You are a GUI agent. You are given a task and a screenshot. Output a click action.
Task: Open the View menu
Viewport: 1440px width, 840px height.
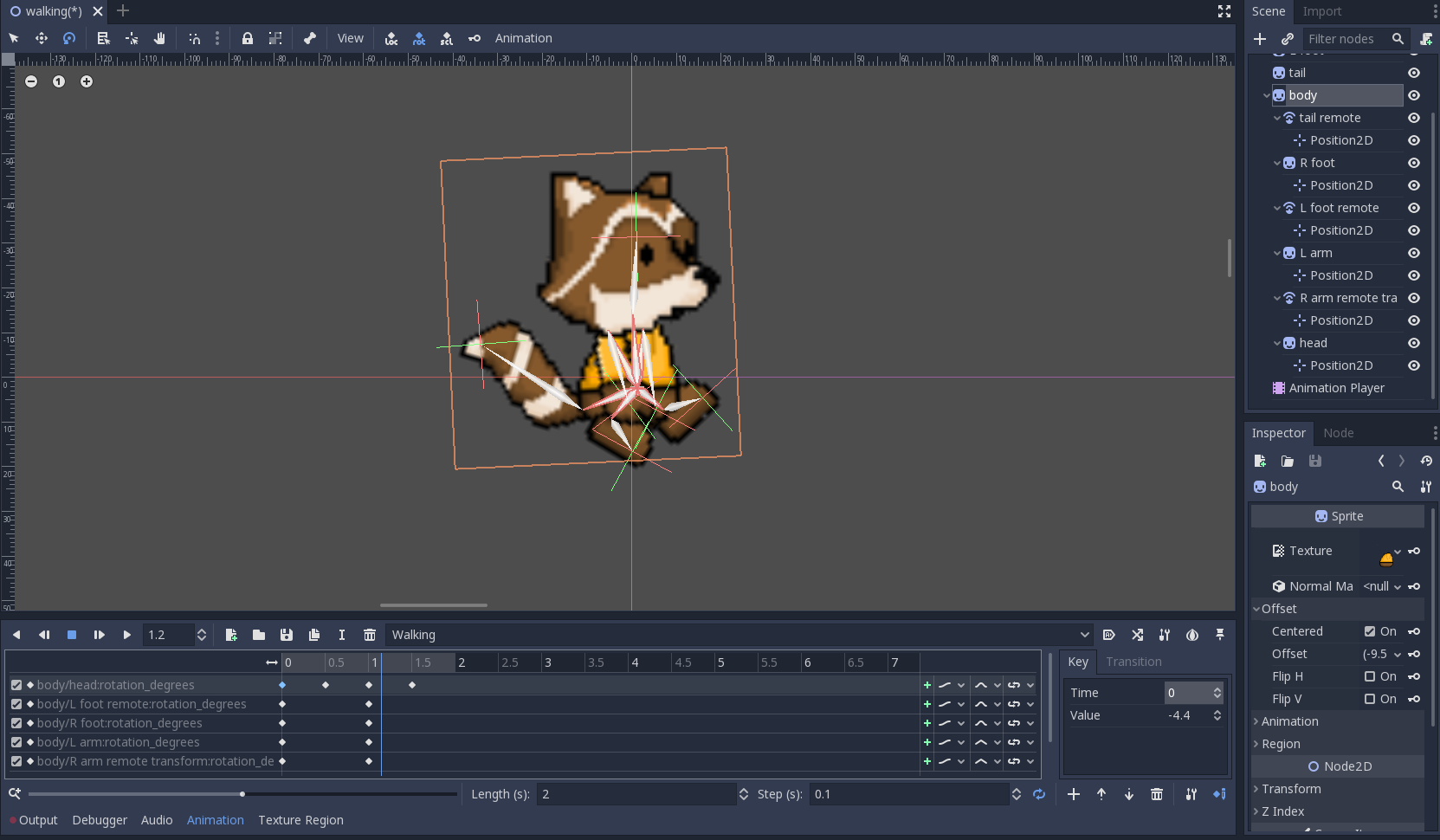(350, 38)
